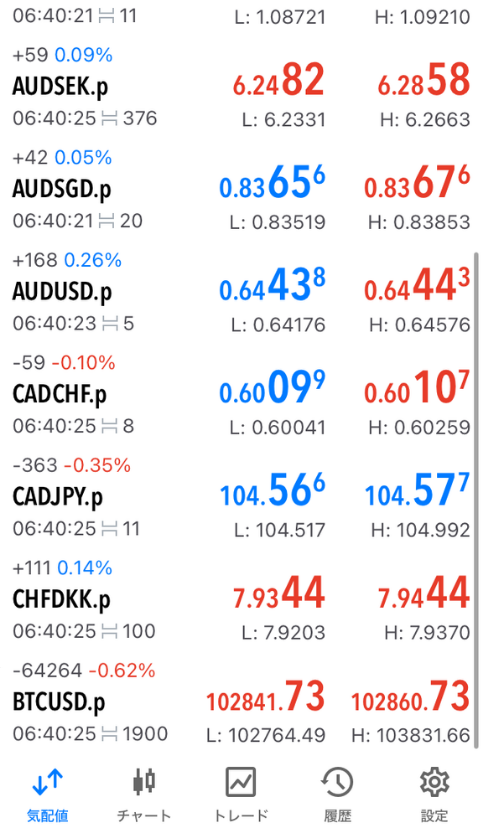Tap CADJPY.p bid price 104.566
This screenshot has height=828, width=484.
tap(272, 491)
